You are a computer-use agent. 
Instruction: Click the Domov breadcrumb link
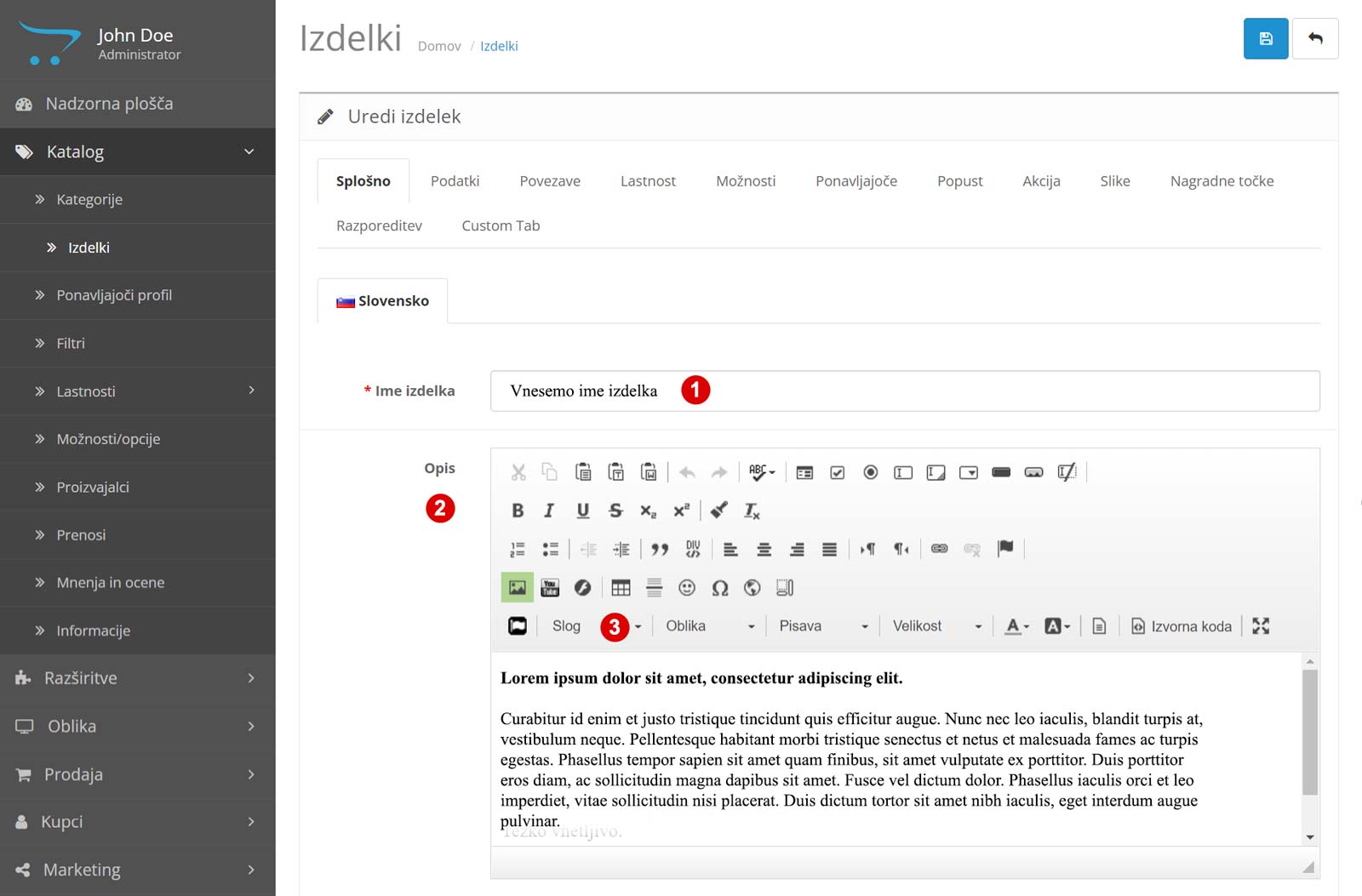[x=439, y=46]
